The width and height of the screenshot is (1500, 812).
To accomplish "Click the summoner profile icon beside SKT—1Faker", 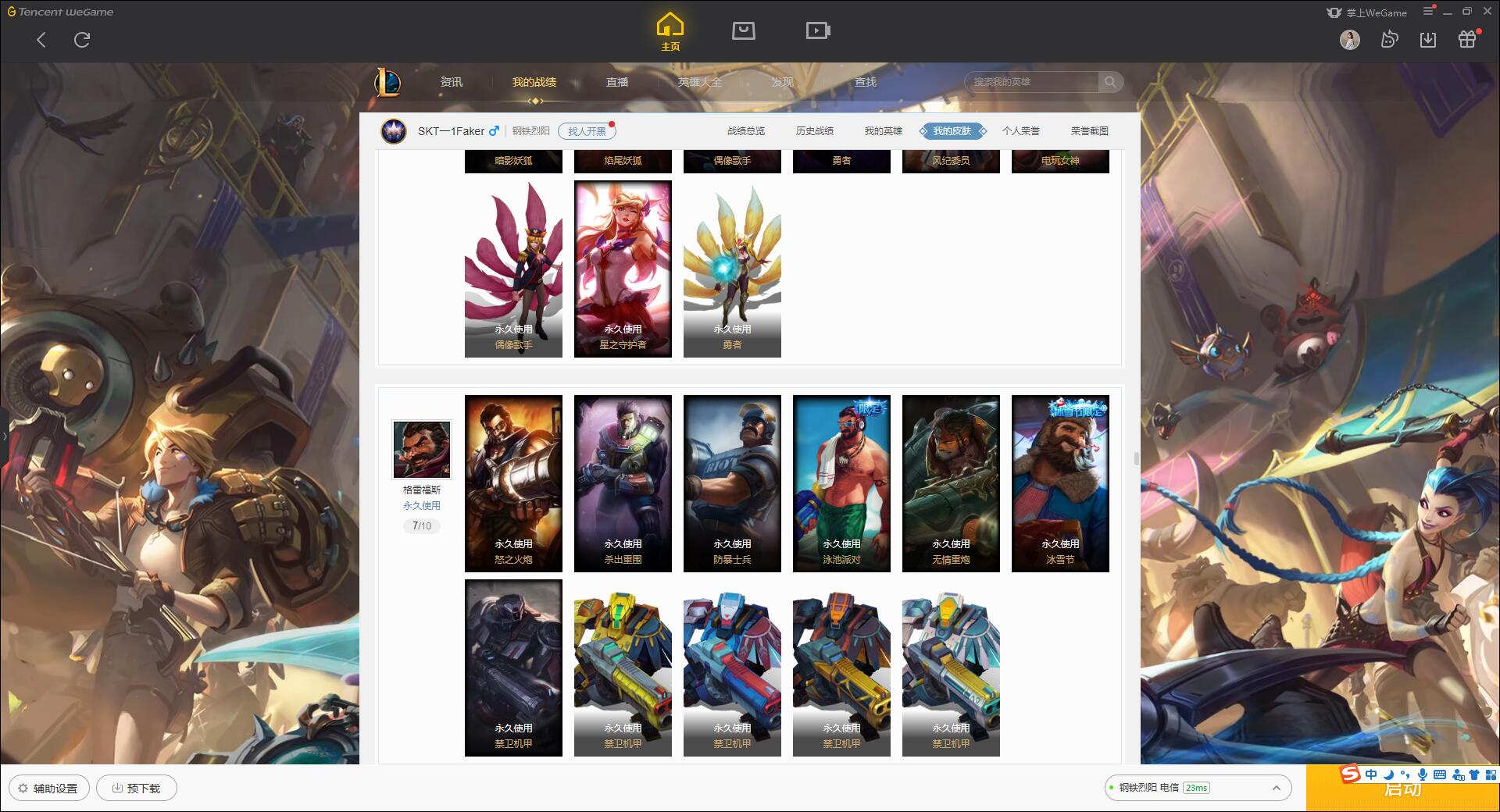I will (x=394, y=130).
